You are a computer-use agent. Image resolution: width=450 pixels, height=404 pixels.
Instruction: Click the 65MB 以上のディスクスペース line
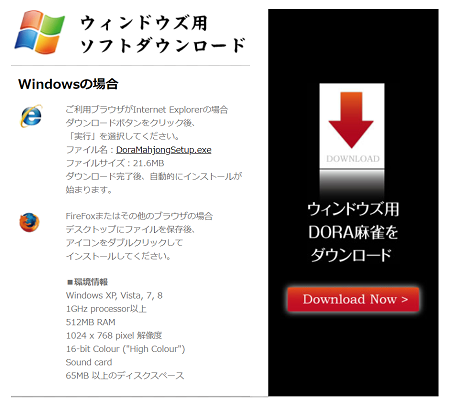pyautogui.click(x=125, y=376)
